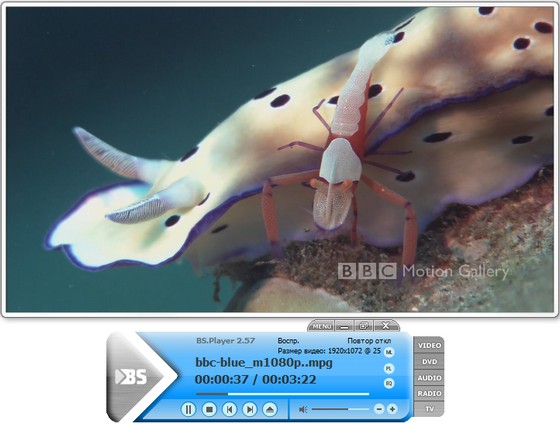Click the file name bbc-blue_m1080p..mpg
Image resolution: width=560 pixels, height=424 pixels.
pyautogui.click(x=264, y=363)
